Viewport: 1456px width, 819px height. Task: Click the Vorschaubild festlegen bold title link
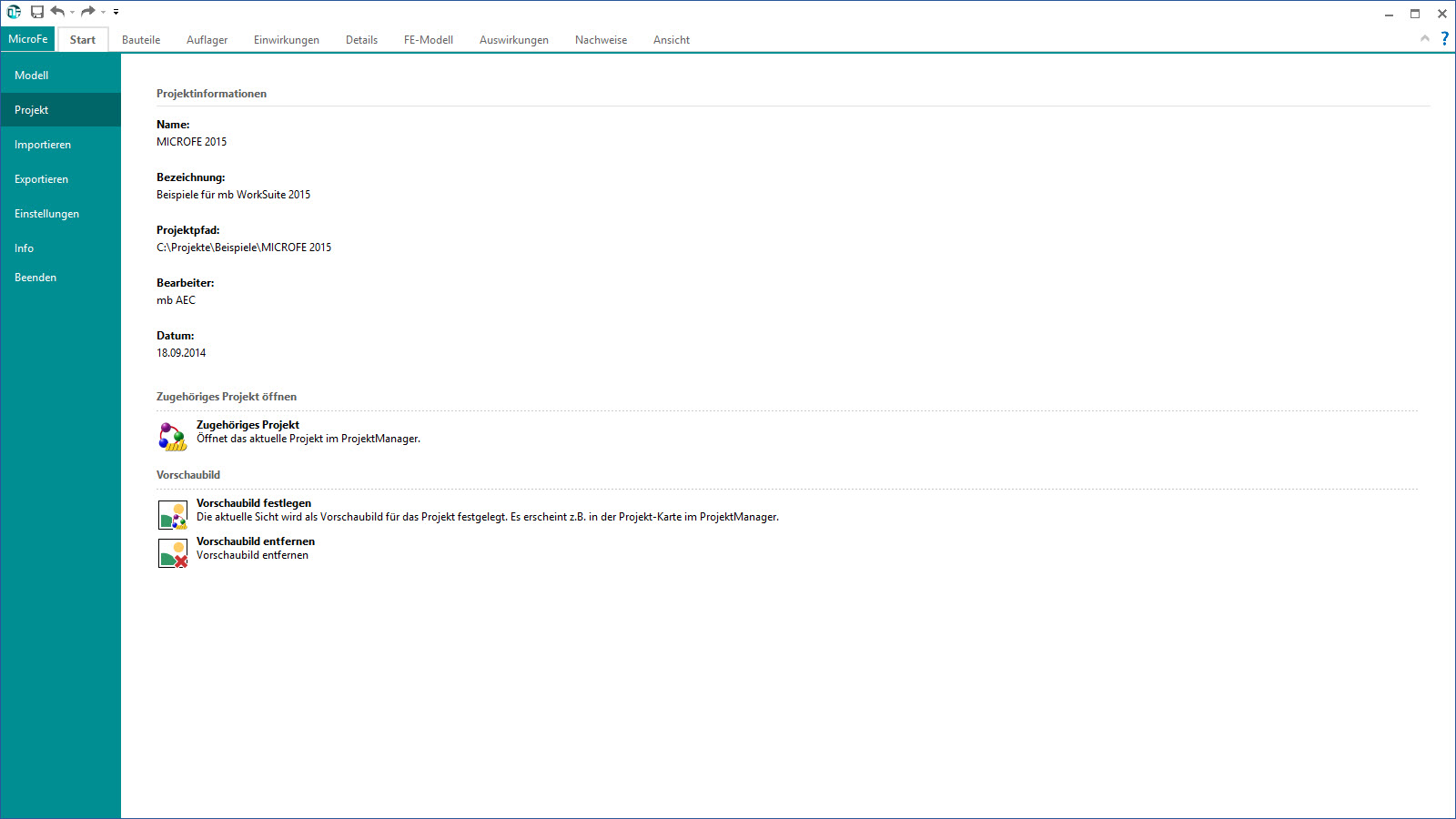point(254,503)
